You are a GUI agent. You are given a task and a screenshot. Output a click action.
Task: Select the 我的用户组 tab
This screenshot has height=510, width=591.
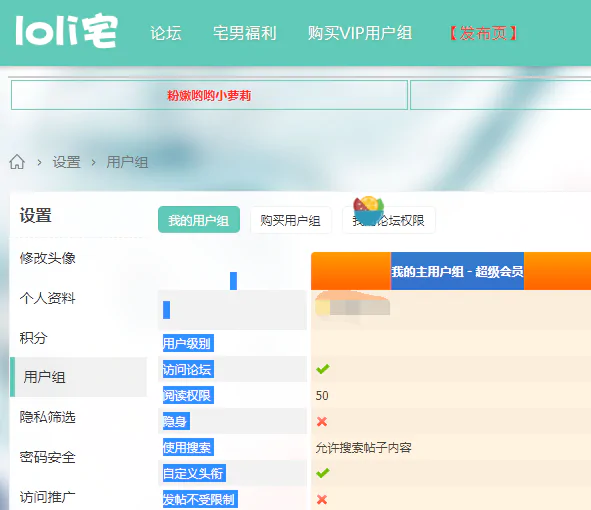[x=199, y=220]
